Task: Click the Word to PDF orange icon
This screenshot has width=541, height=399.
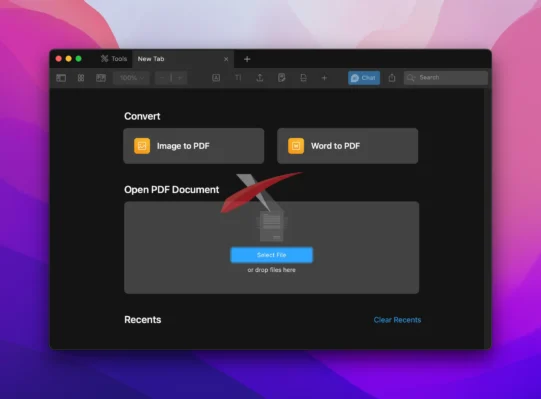Action: click(296, 146)
